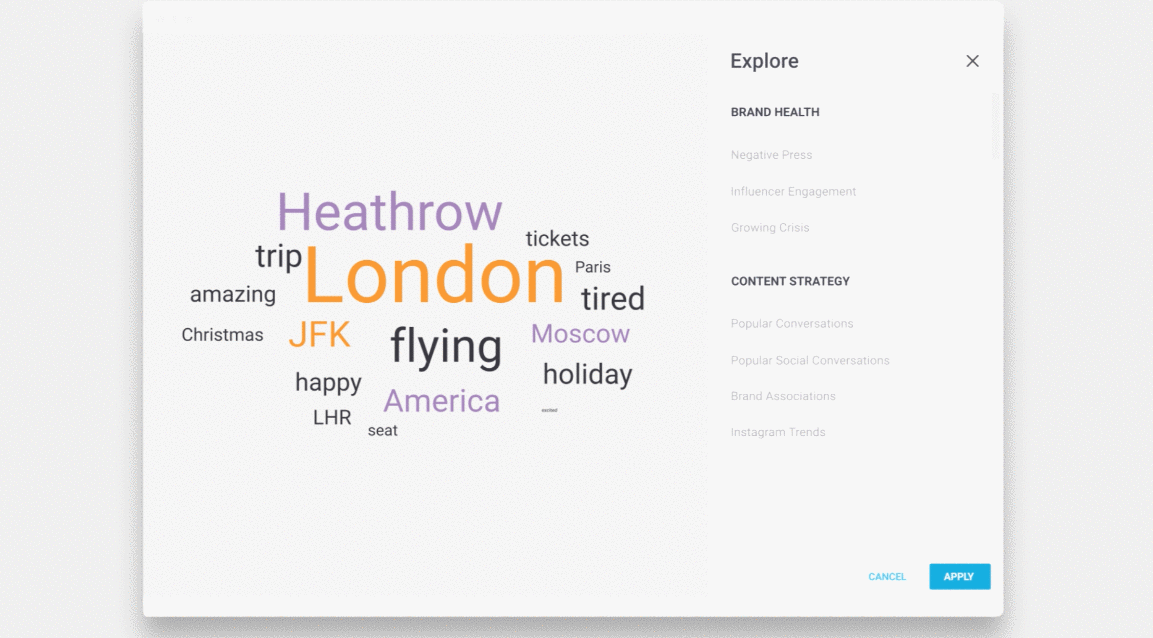Click the tiny word excited

click(x=549, y=410)
